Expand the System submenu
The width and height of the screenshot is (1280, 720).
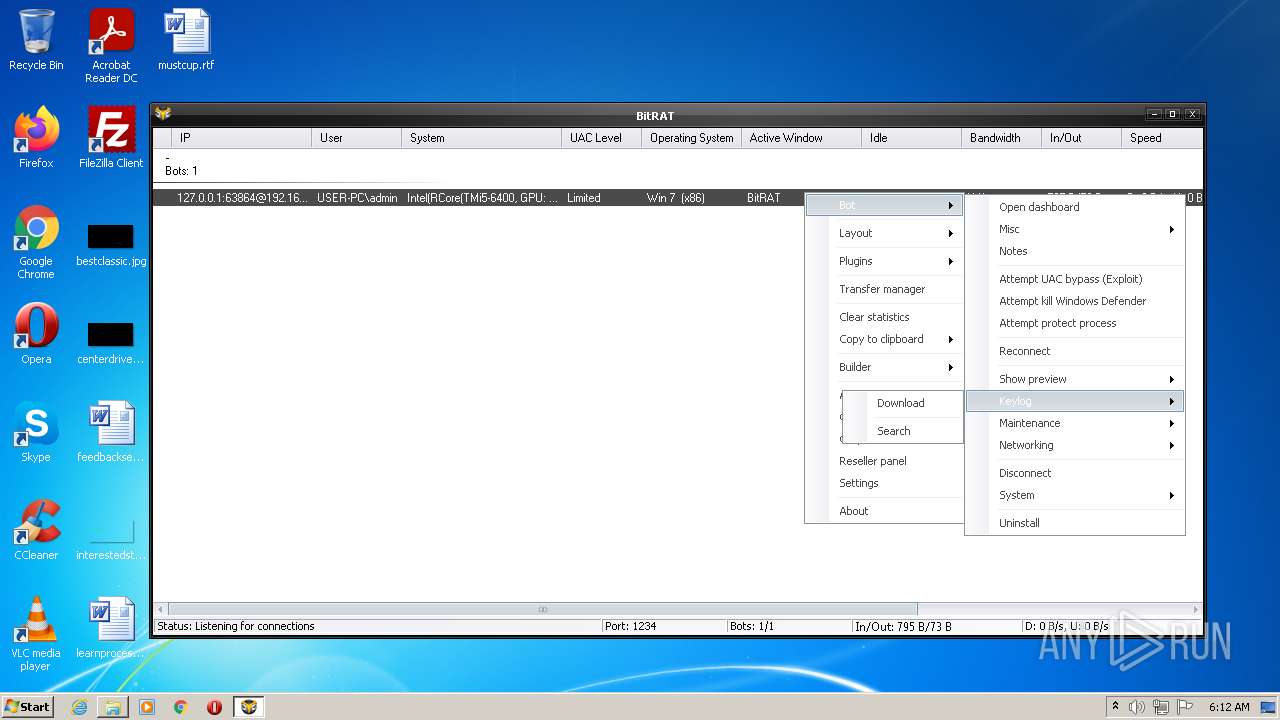[x=1075, y=495]
